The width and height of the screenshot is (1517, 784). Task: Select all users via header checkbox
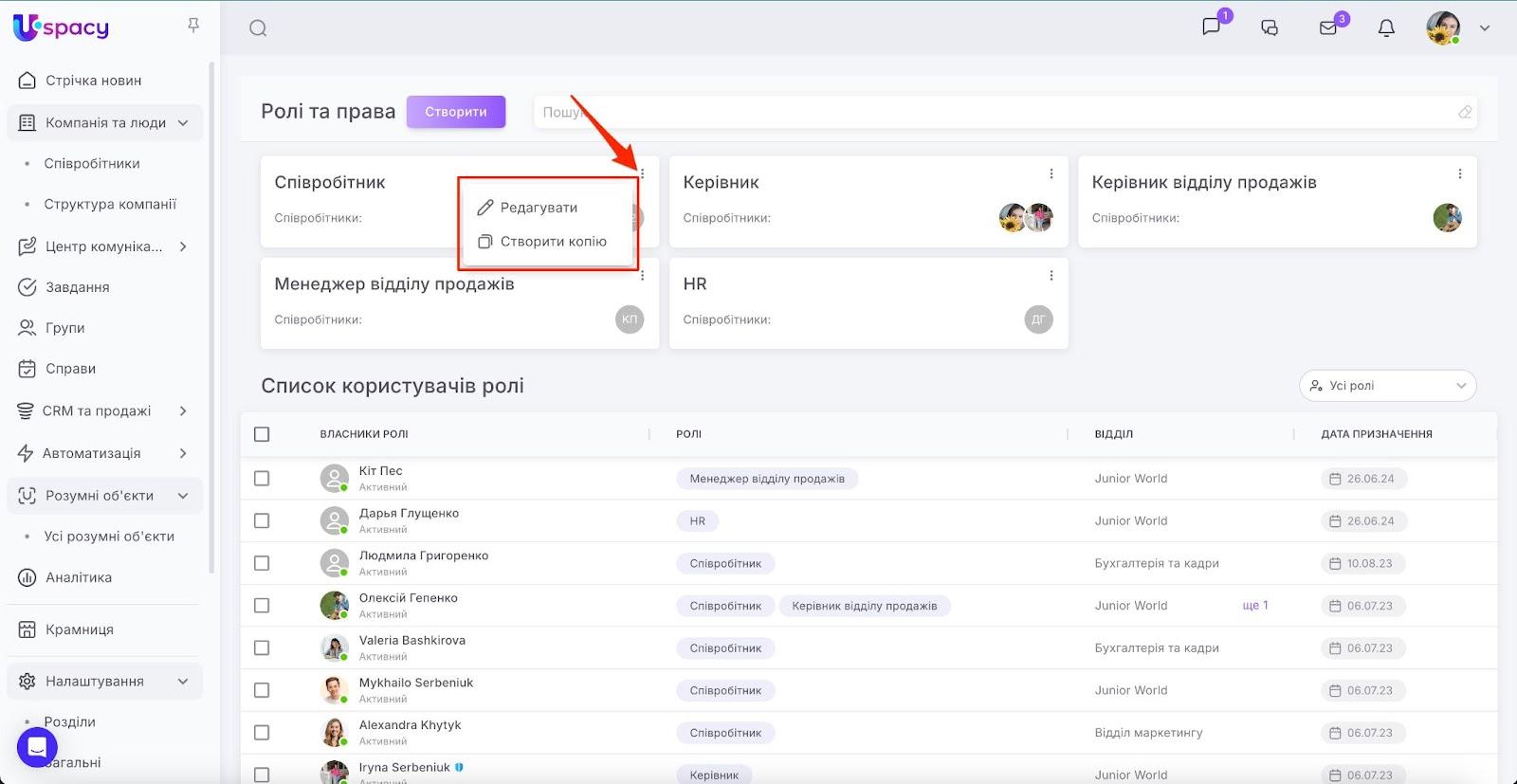tap(262, 434)
